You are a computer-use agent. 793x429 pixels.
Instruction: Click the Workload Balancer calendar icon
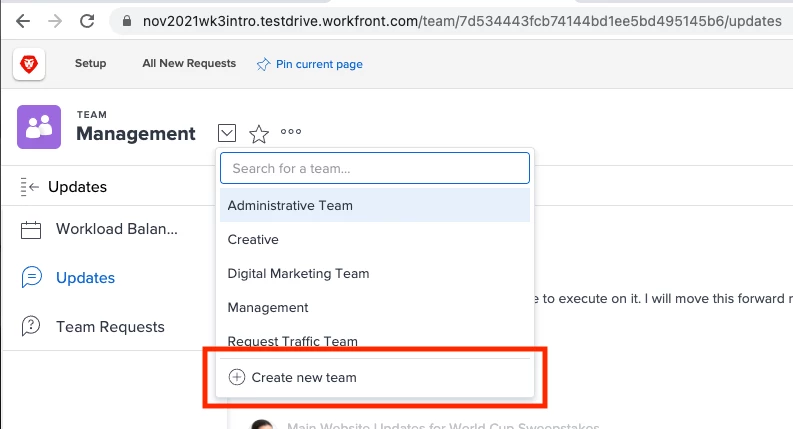31,230
